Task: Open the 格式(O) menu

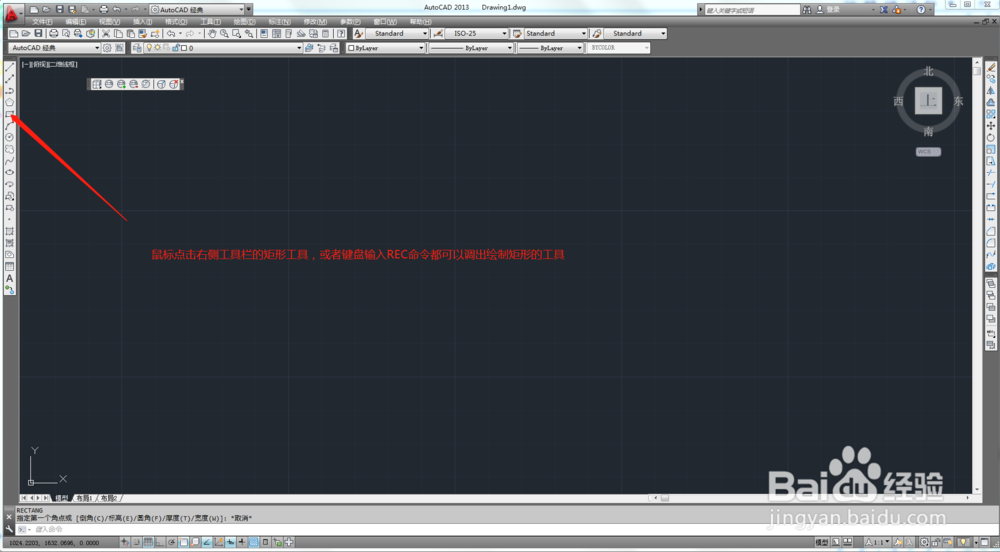Action: [x=176, y=22]
